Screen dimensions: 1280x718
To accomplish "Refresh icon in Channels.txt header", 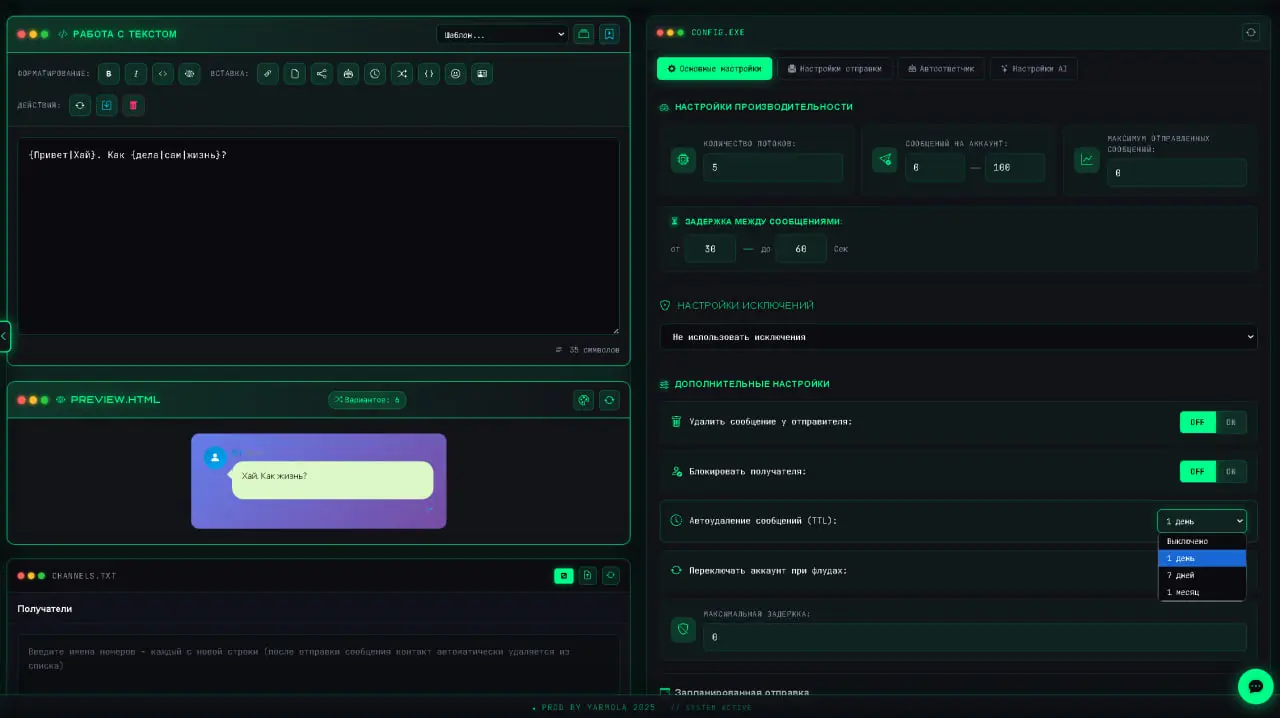I will click(x=610, y=575).
